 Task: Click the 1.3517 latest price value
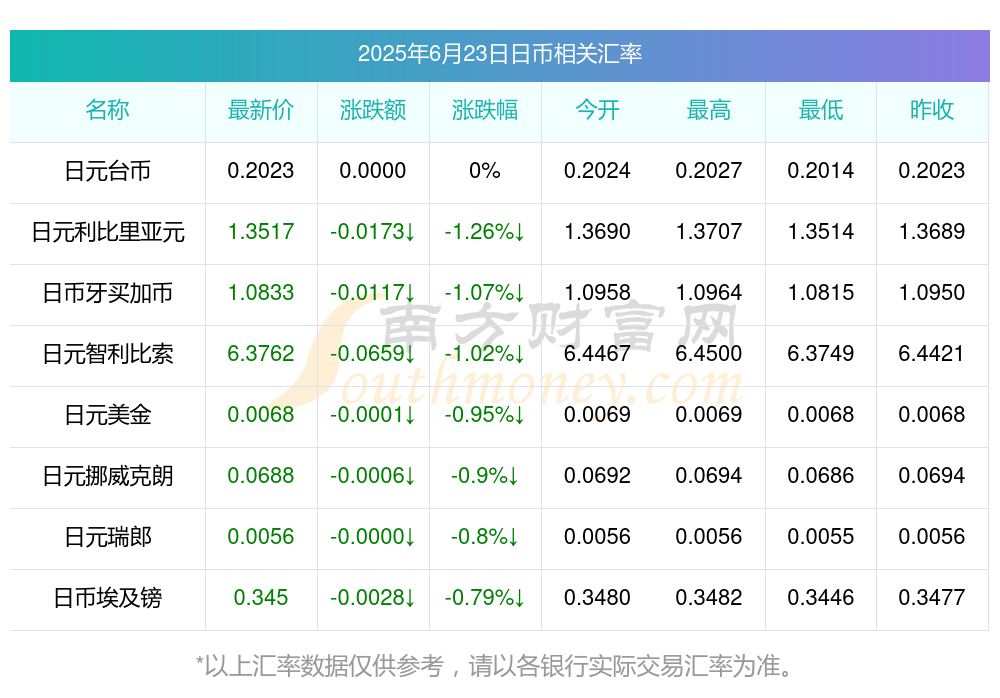(261, 232)
